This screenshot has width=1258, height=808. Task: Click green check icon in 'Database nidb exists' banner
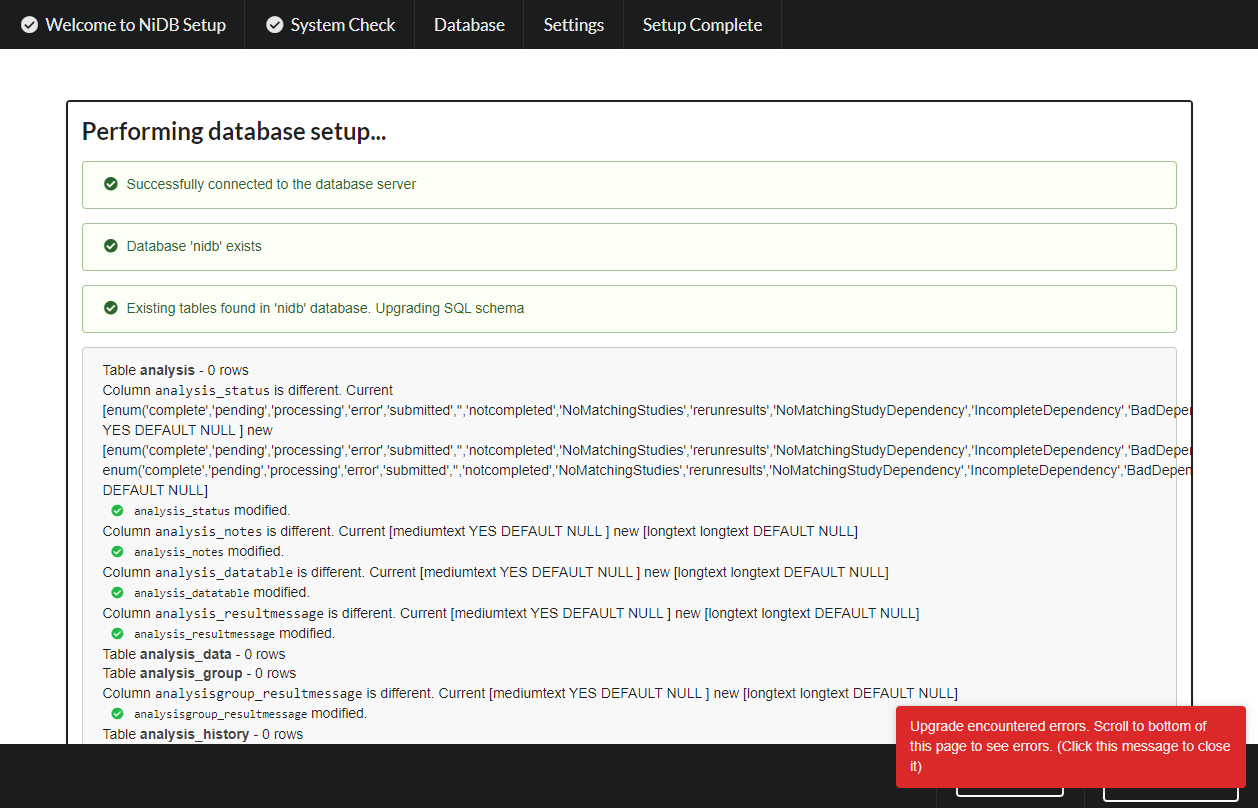click(x=110, y=246)
